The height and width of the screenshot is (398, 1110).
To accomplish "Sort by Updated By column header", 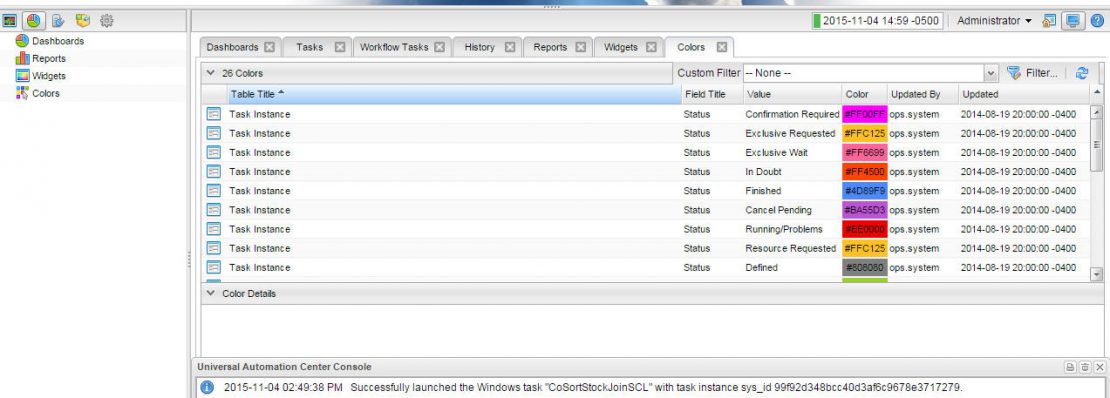I will click(923, 93).
